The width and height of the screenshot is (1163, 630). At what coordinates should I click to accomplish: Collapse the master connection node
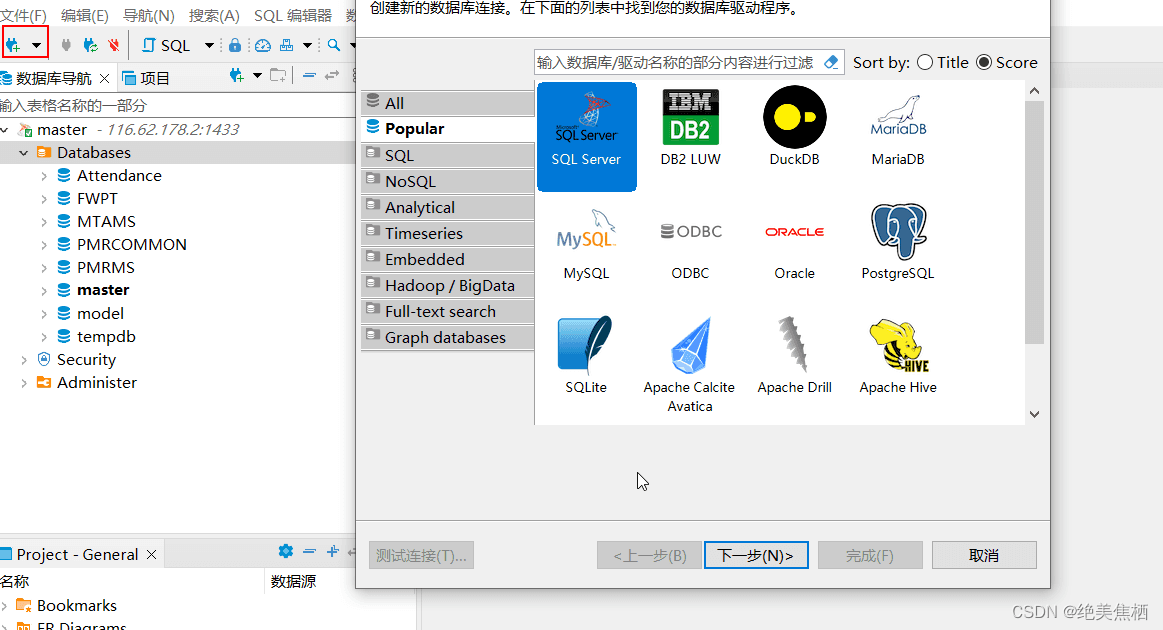(x=5, y=130)
